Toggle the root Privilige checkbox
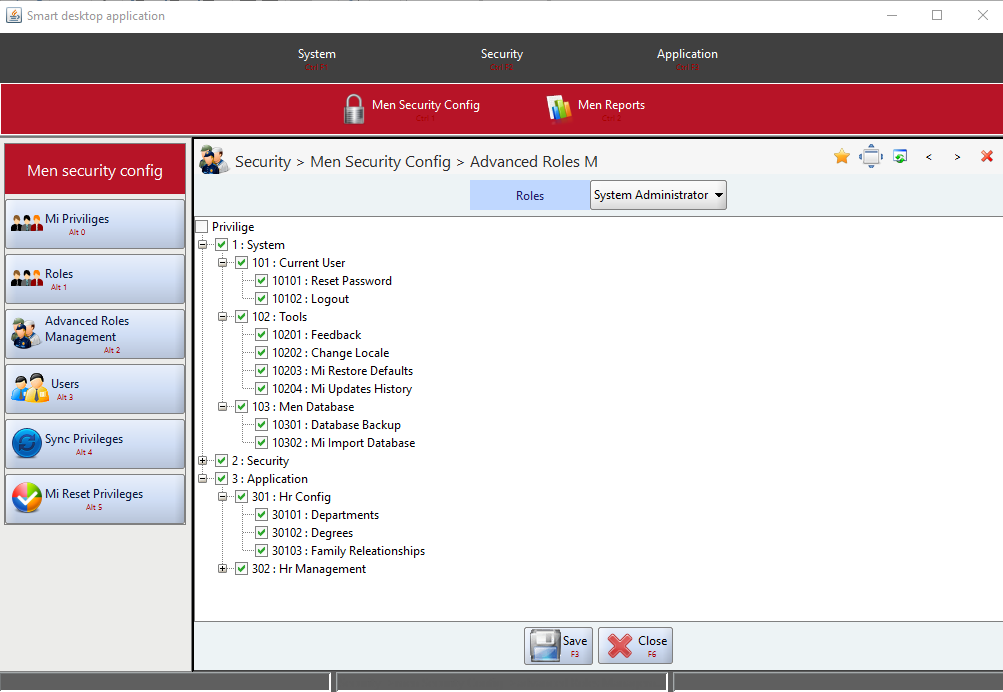This screenshot has height=692, width=1003. tap(202, 227)
